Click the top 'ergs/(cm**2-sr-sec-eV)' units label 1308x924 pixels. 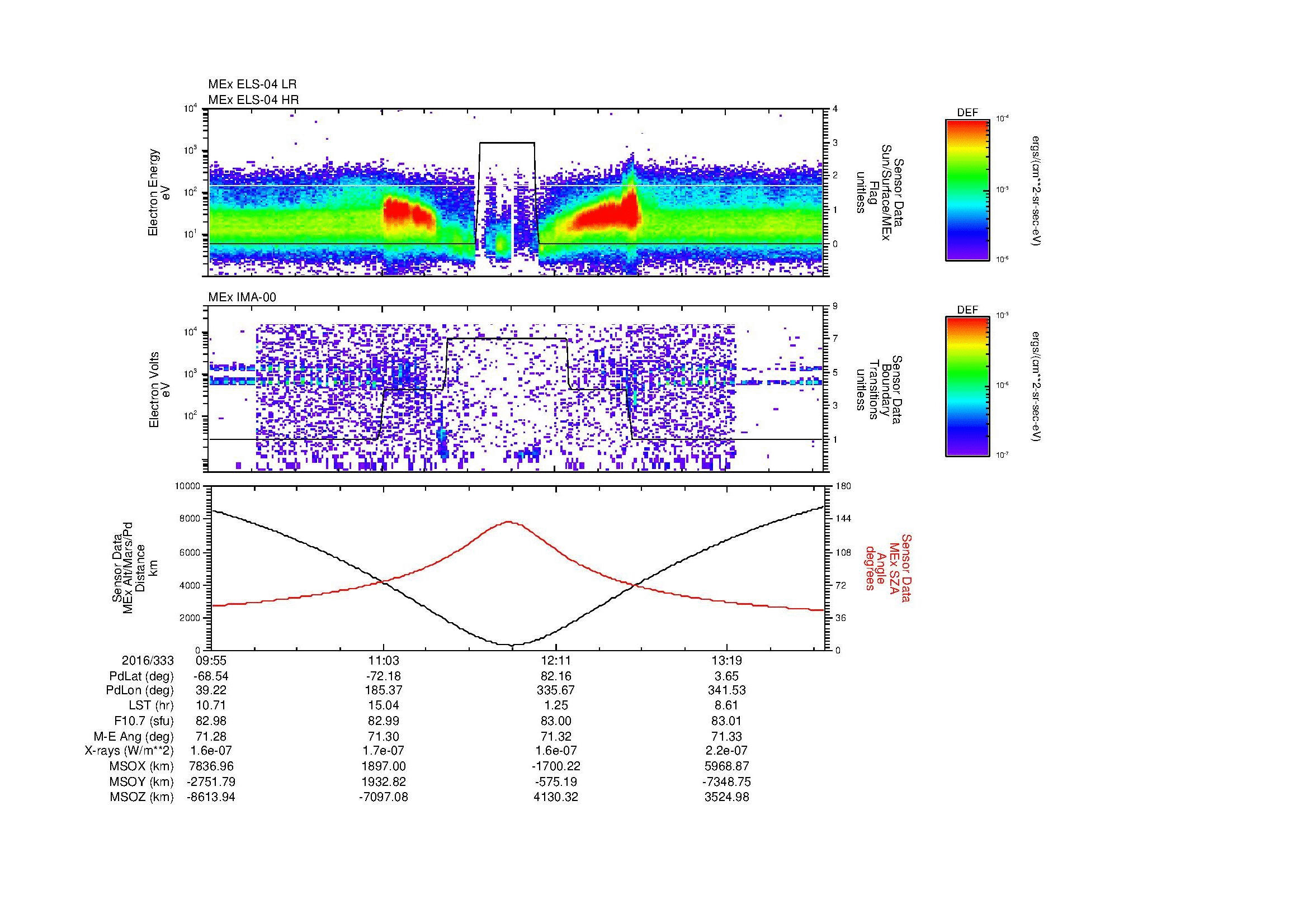pyautogui.click(x=1037, y=191)
